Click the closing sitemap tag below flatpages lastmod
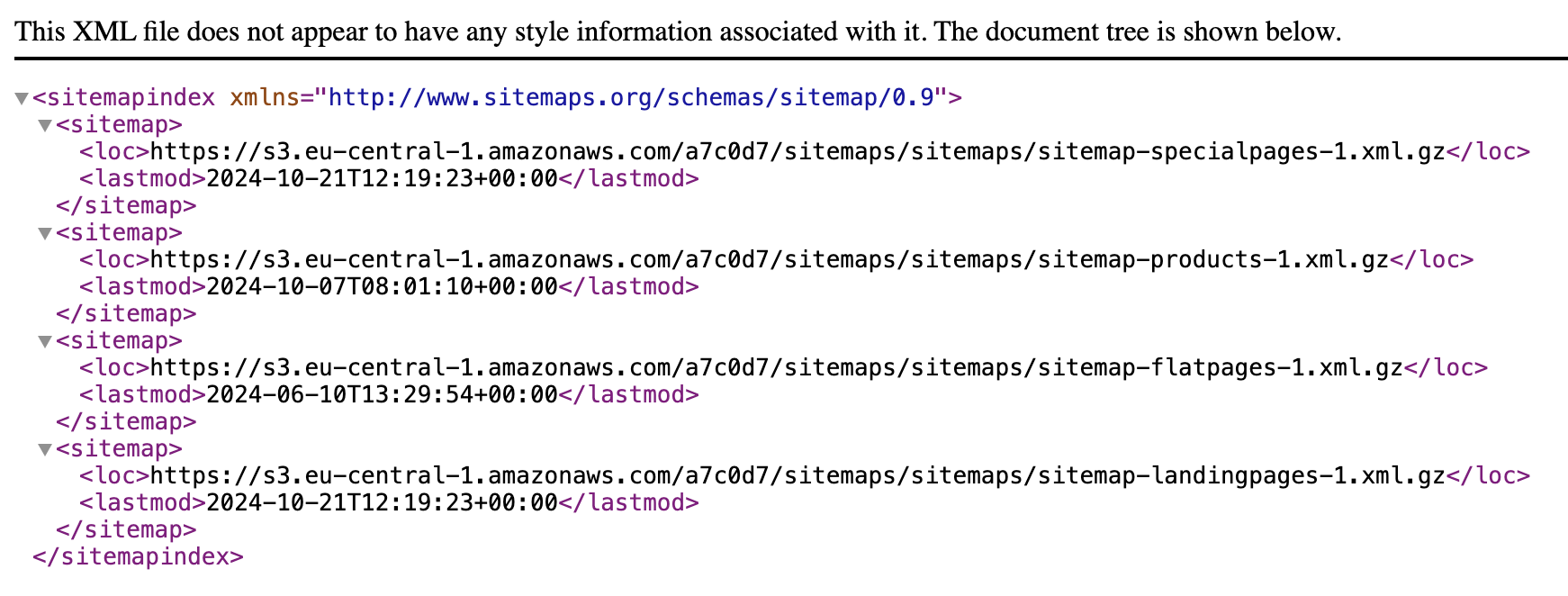The image size is (1568, 596). click(126, 421)
